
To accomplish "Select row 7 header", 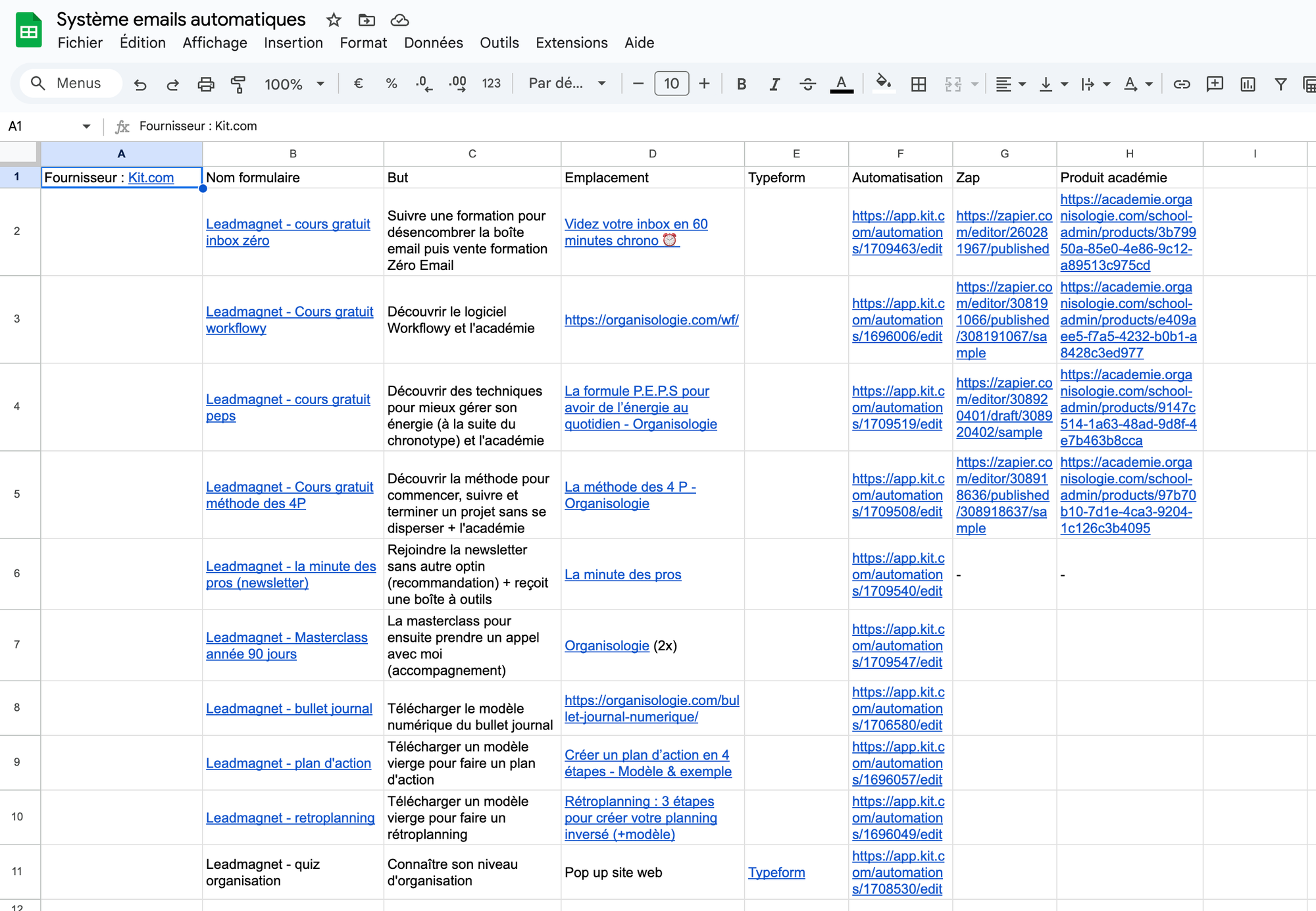I will pos(17,645).
